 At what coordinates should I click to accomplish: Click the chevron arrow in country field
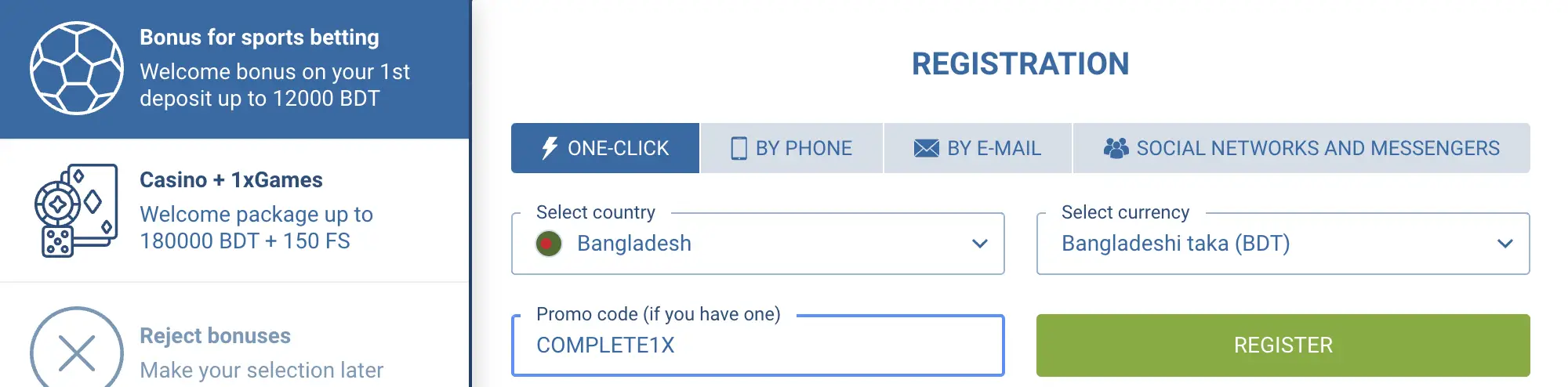click(979, 244)
